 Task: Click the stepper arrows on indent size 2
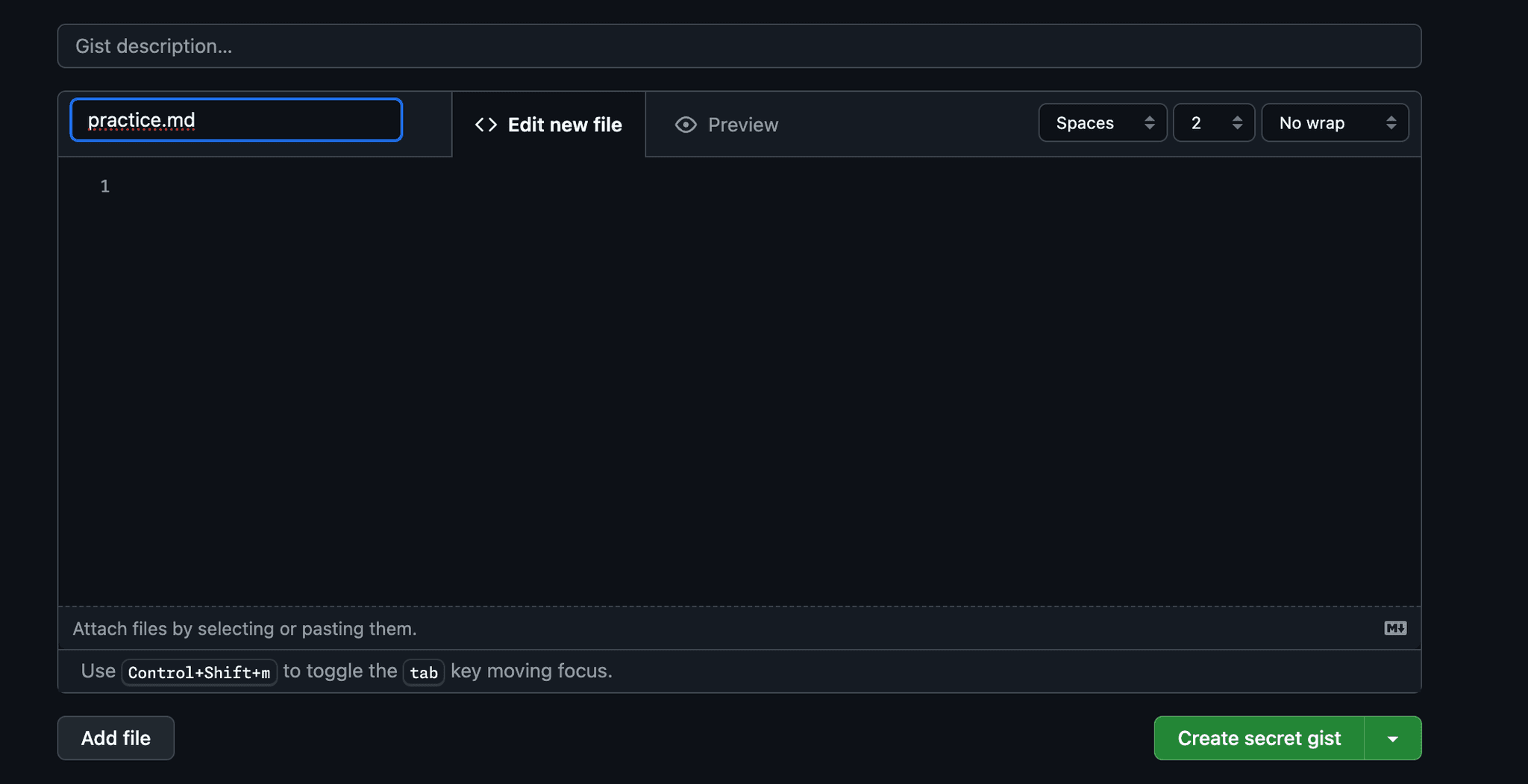1237,123
